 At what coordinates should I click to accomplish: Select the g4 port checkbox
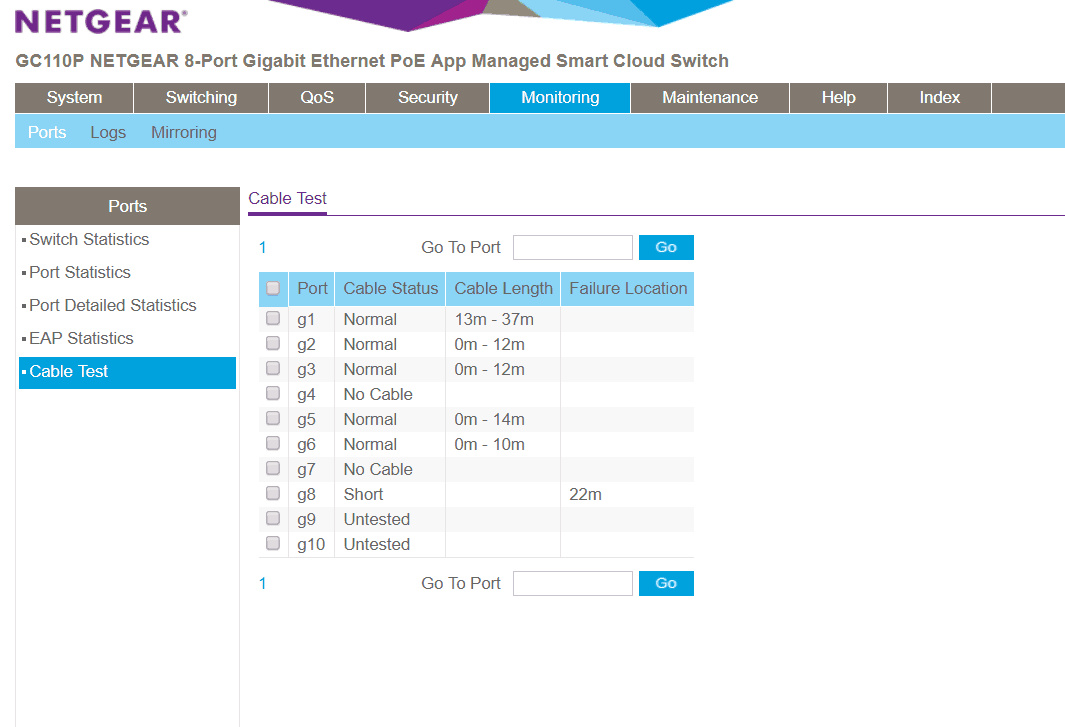point(273,394)
